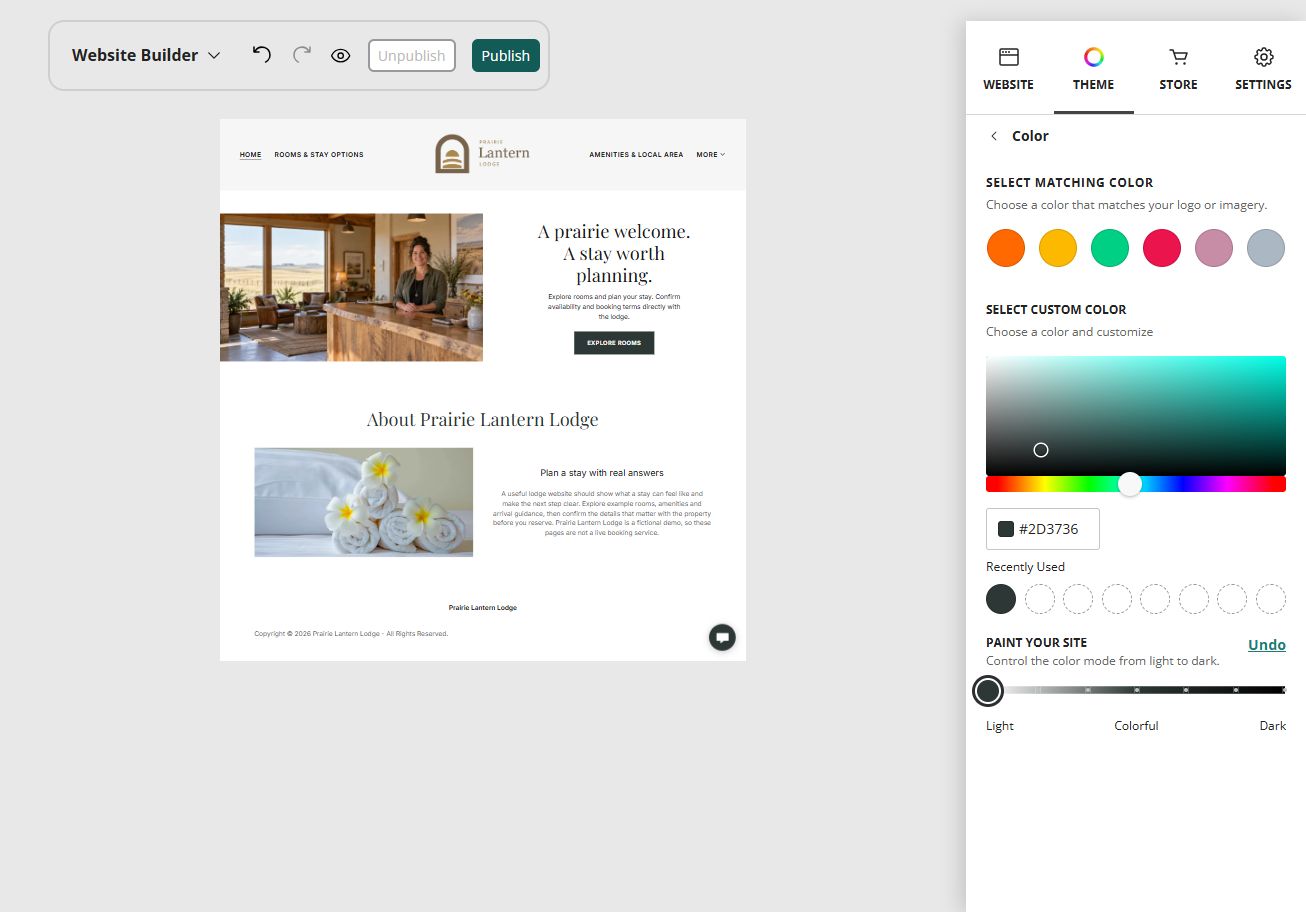Go back from the Color panel
This screenshot has height=912, width=1306.
994,136
